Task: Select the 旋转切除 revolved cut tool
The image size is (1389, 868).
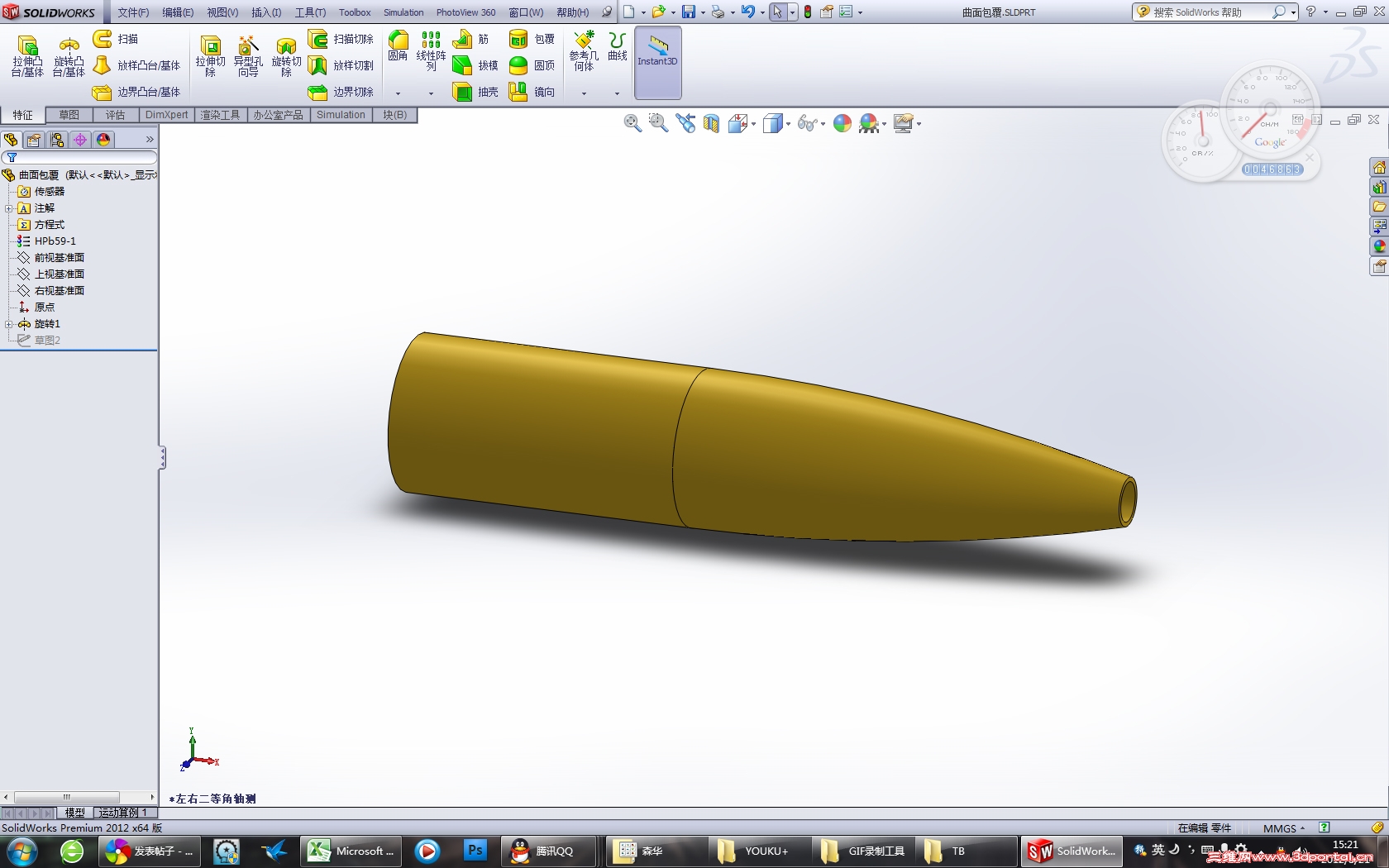Action: 286,56
